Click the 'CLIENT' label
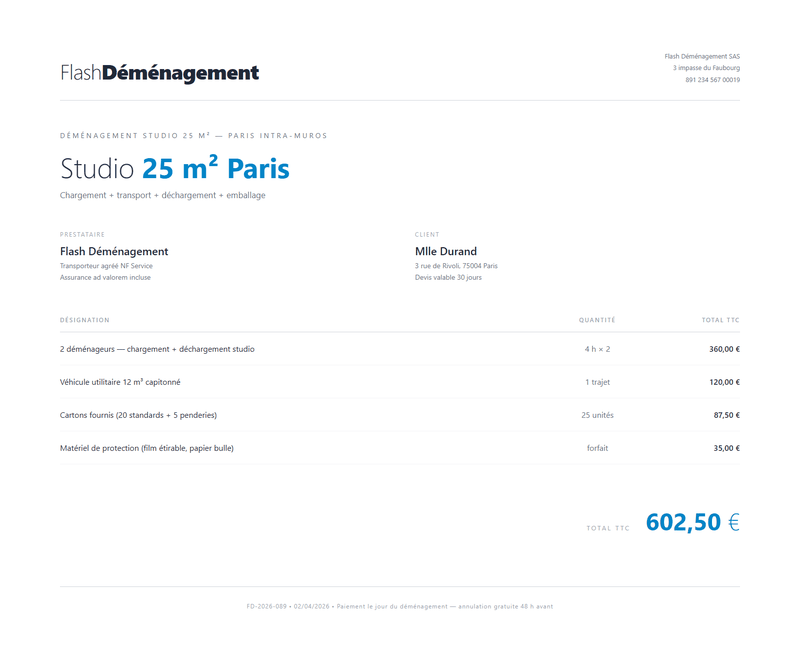800x660 pixels. coord(427,235)
